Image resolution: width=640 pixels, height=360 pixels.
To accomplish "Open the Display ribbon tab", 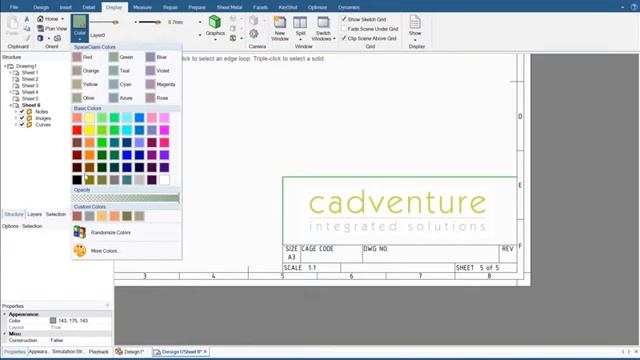I will click(114, 7).
